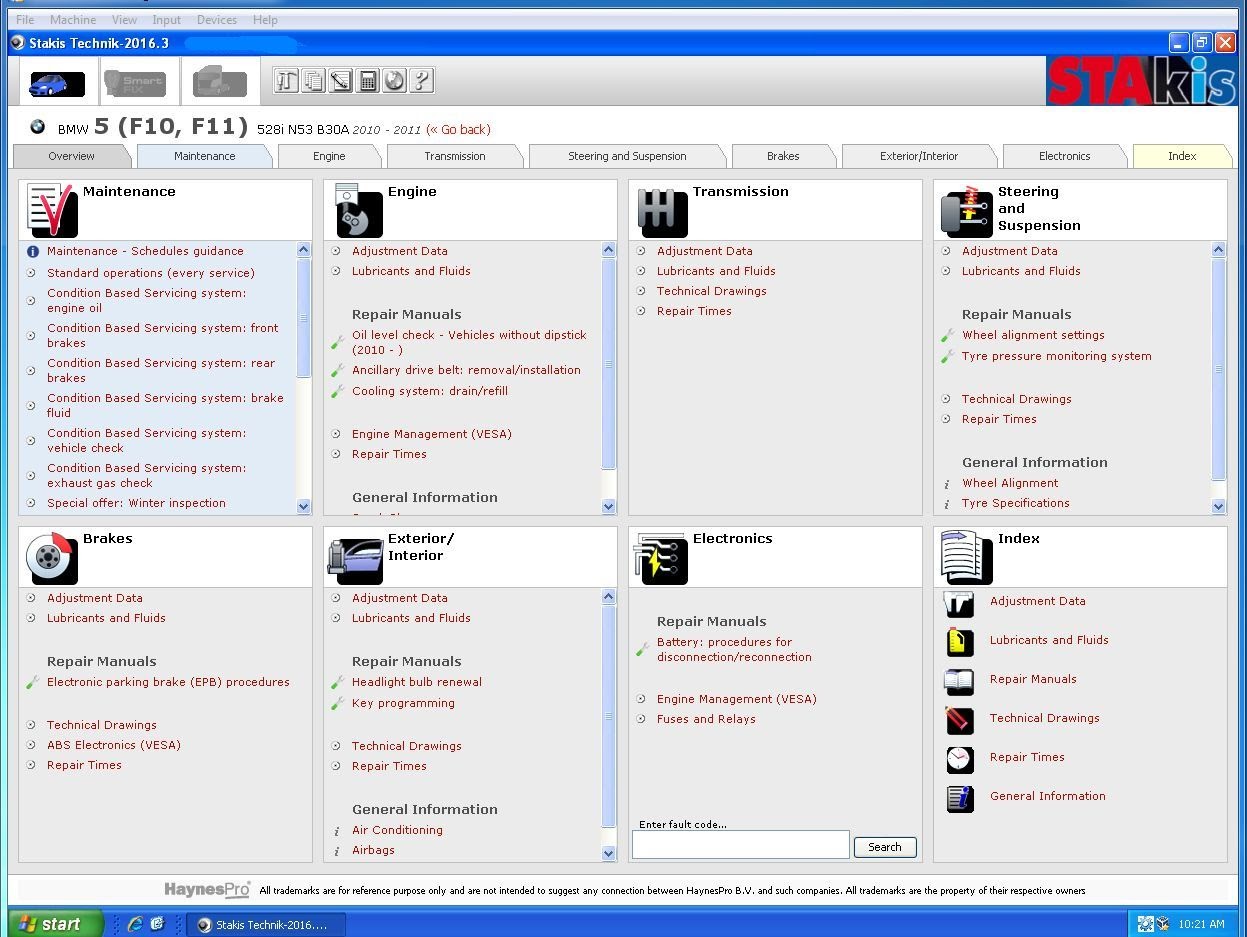Select the Exterior/Interior tab

click(919, 156)
